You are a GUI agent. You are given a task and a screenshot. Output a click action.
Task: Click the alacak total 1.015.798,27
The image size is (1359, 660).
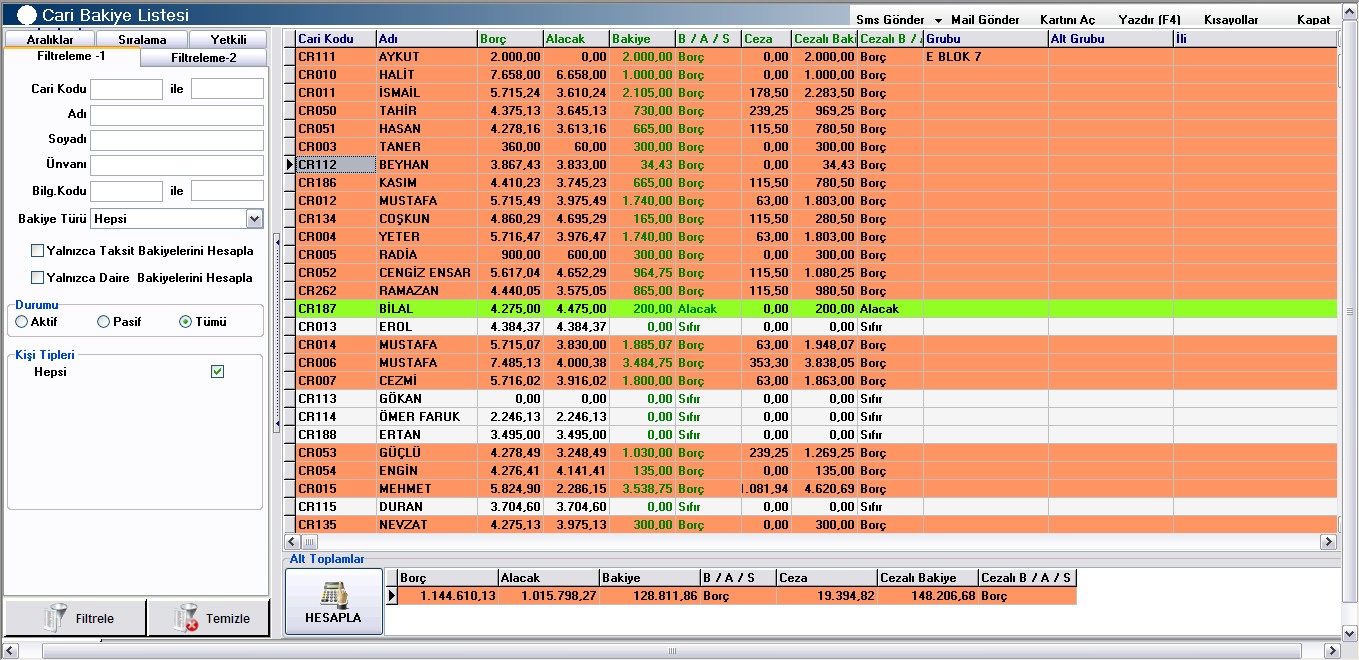pos(559,596)
